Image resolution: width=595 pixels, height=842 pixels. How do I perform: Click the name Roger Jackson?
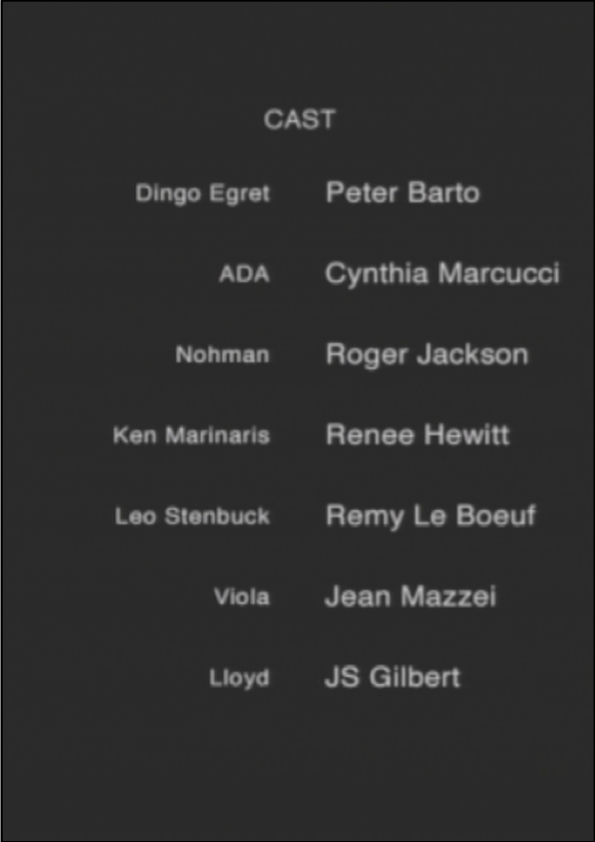tap(427, 355)
